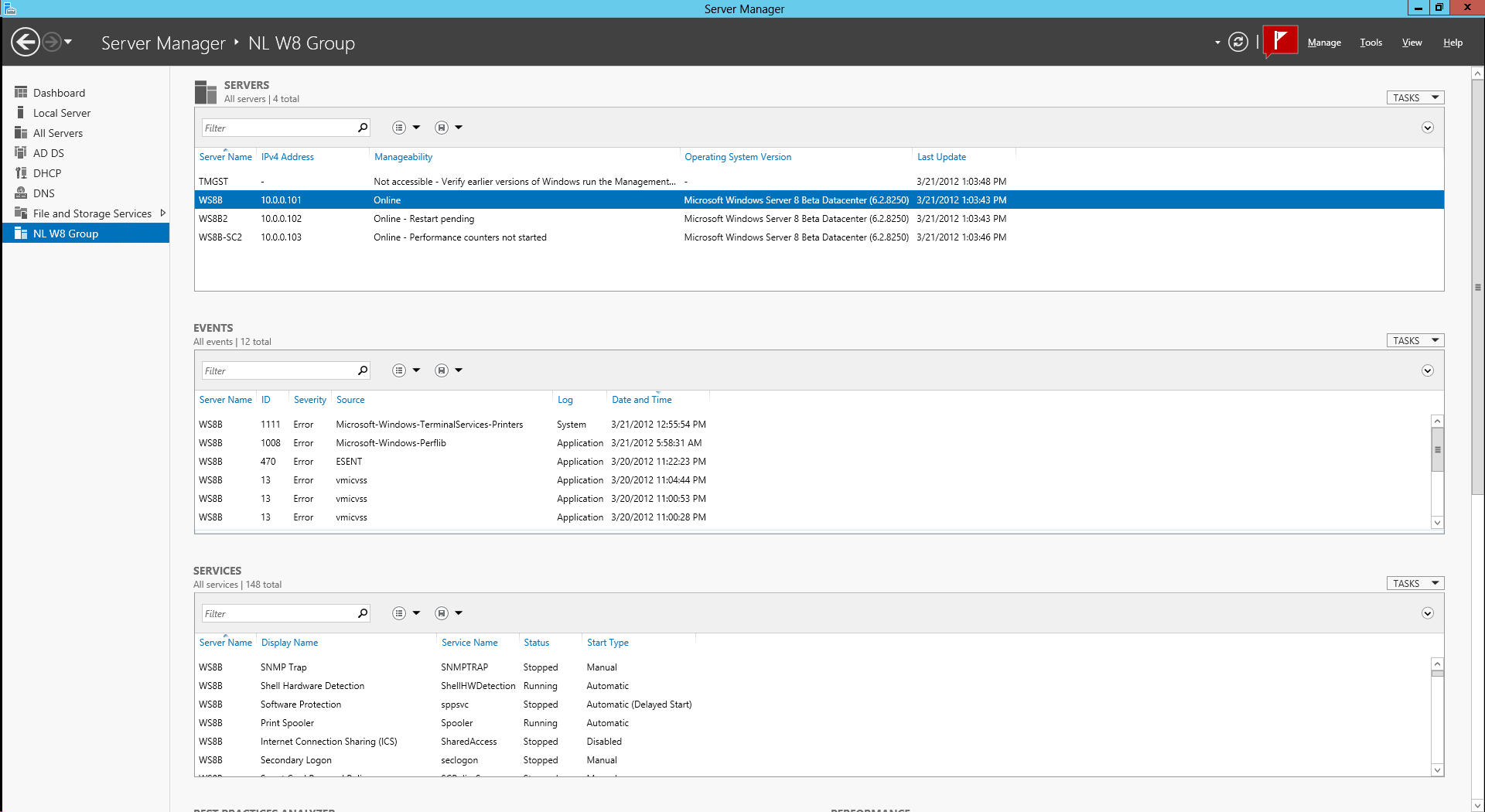The width and height of the screenshot is (1485, 812).
Task: Select the Print Spooler service row
Action: click(x=812, y=723)
